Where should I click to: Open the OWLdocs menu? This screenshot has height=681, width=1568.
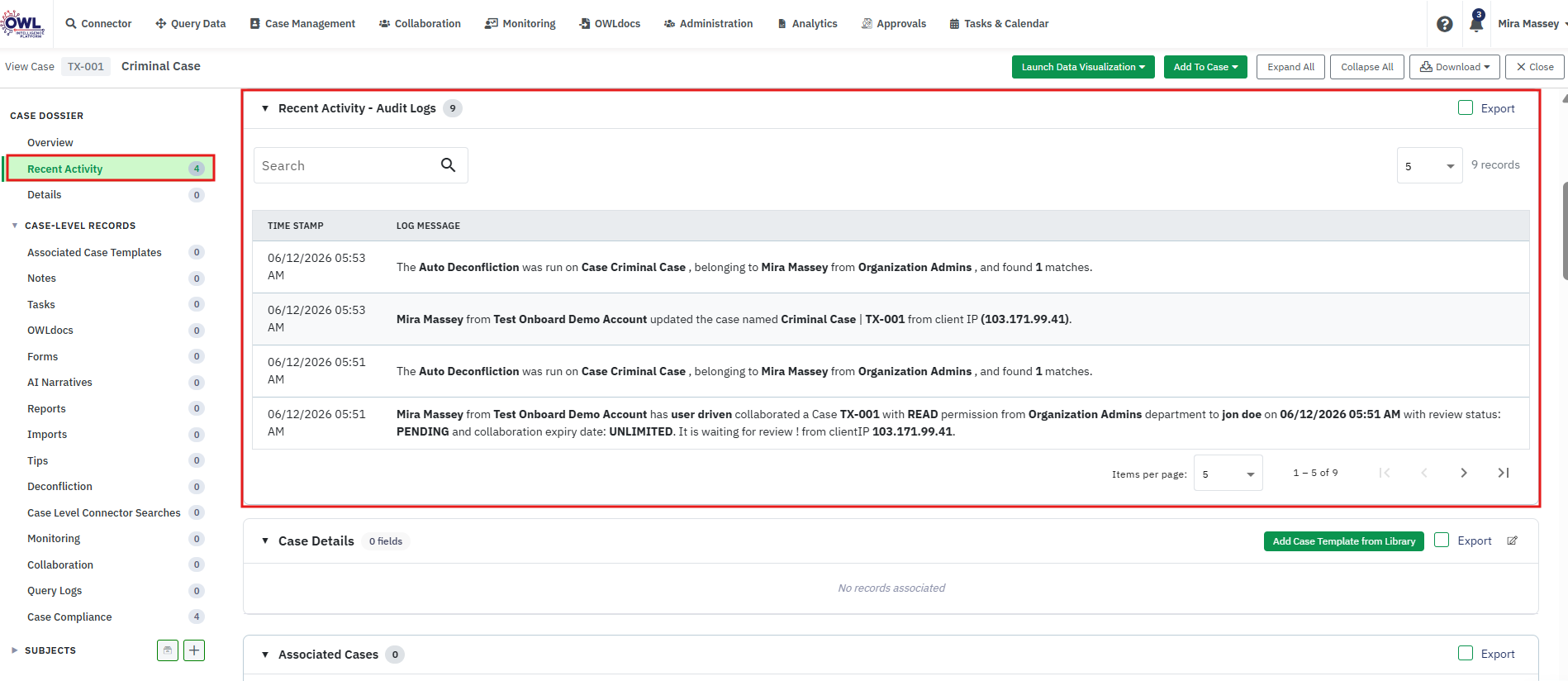(610, 24)
